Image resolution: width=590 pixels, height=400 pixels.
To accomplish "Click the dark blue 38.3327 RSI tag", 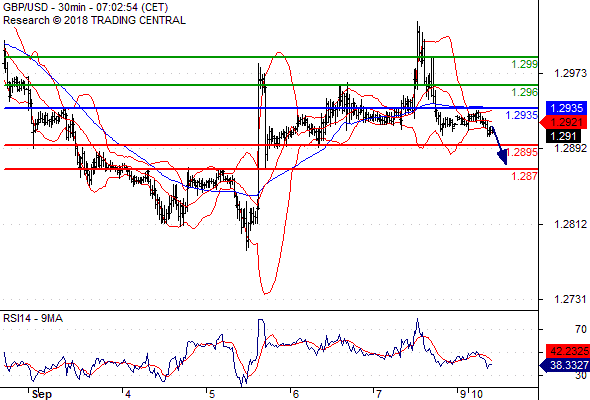I will click(x=565, y=365).
